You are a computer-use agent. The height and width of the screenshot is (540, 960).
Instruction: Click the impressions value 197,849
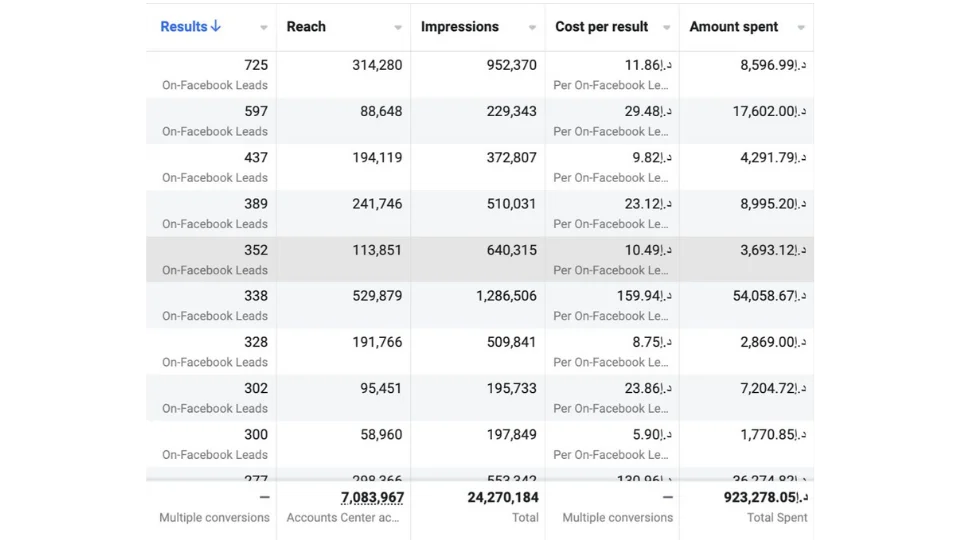(x=512, y=435)
